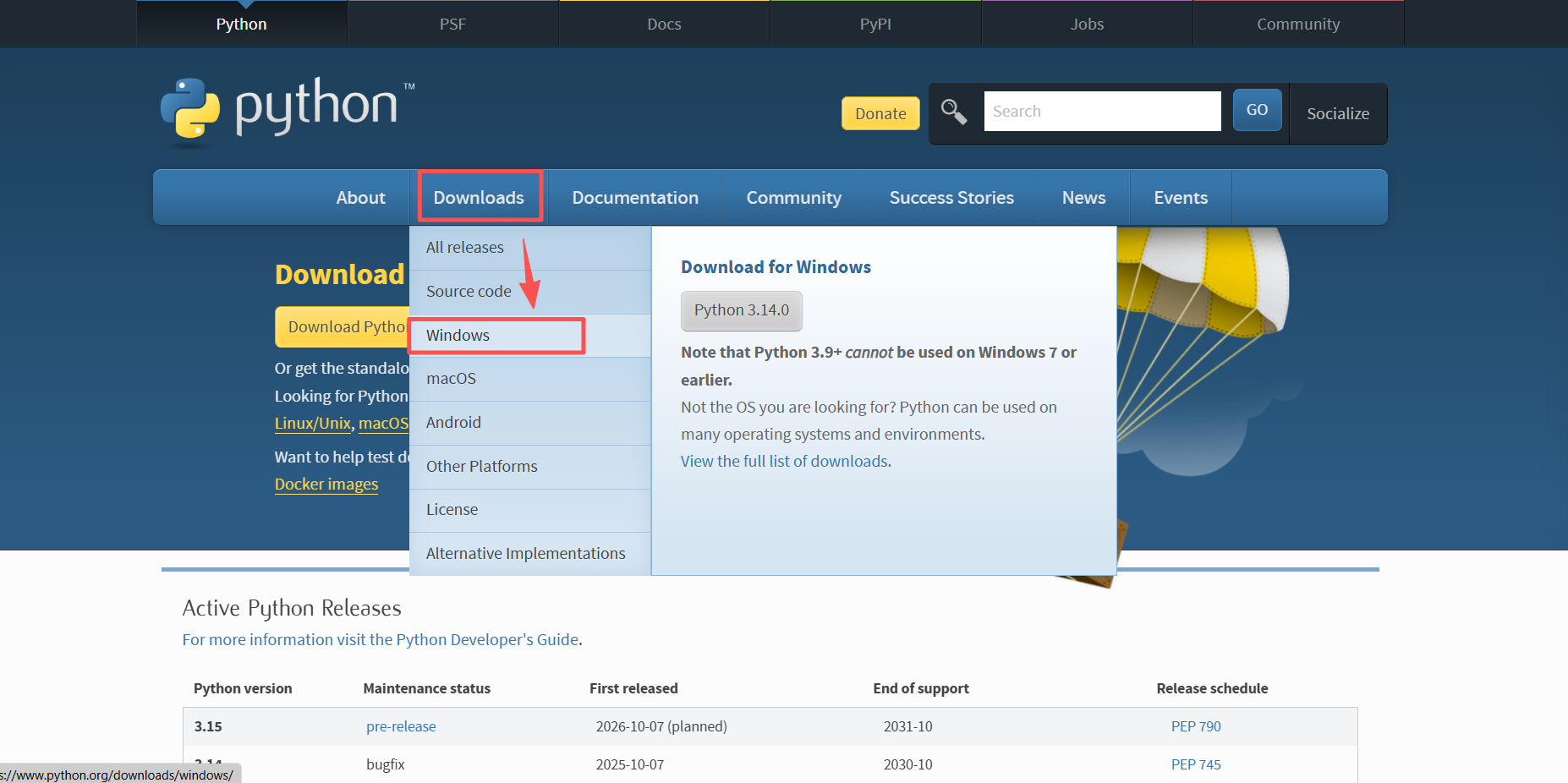The image size is (1568, 783).
Task: Open the Community top-bar tab
Action: click(x=1298, y=24)
